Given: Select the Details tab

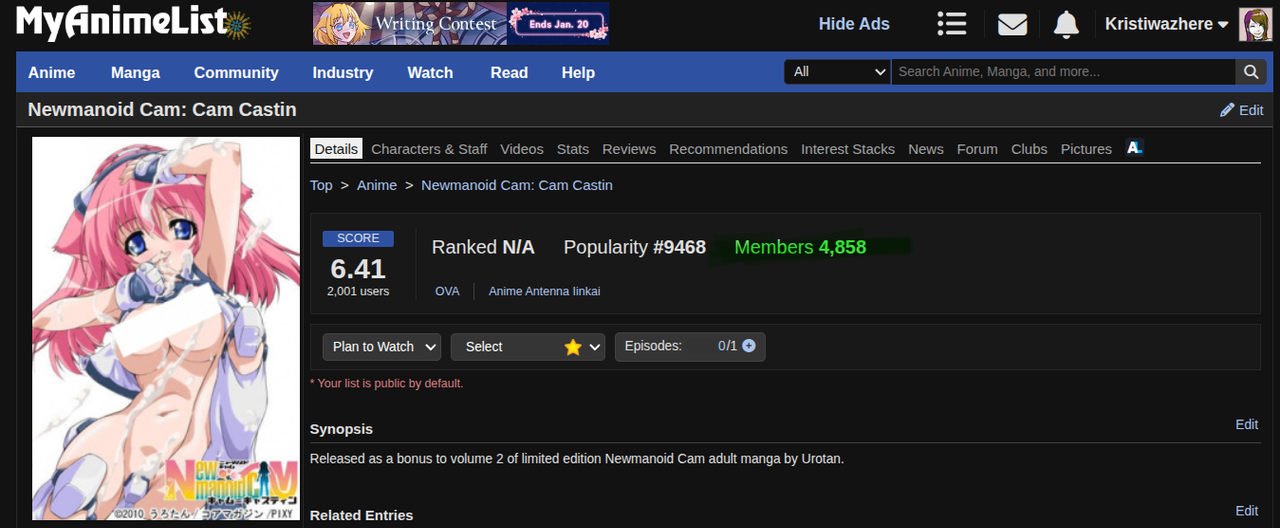Looking at the screenshot, I should click(336, 148).
